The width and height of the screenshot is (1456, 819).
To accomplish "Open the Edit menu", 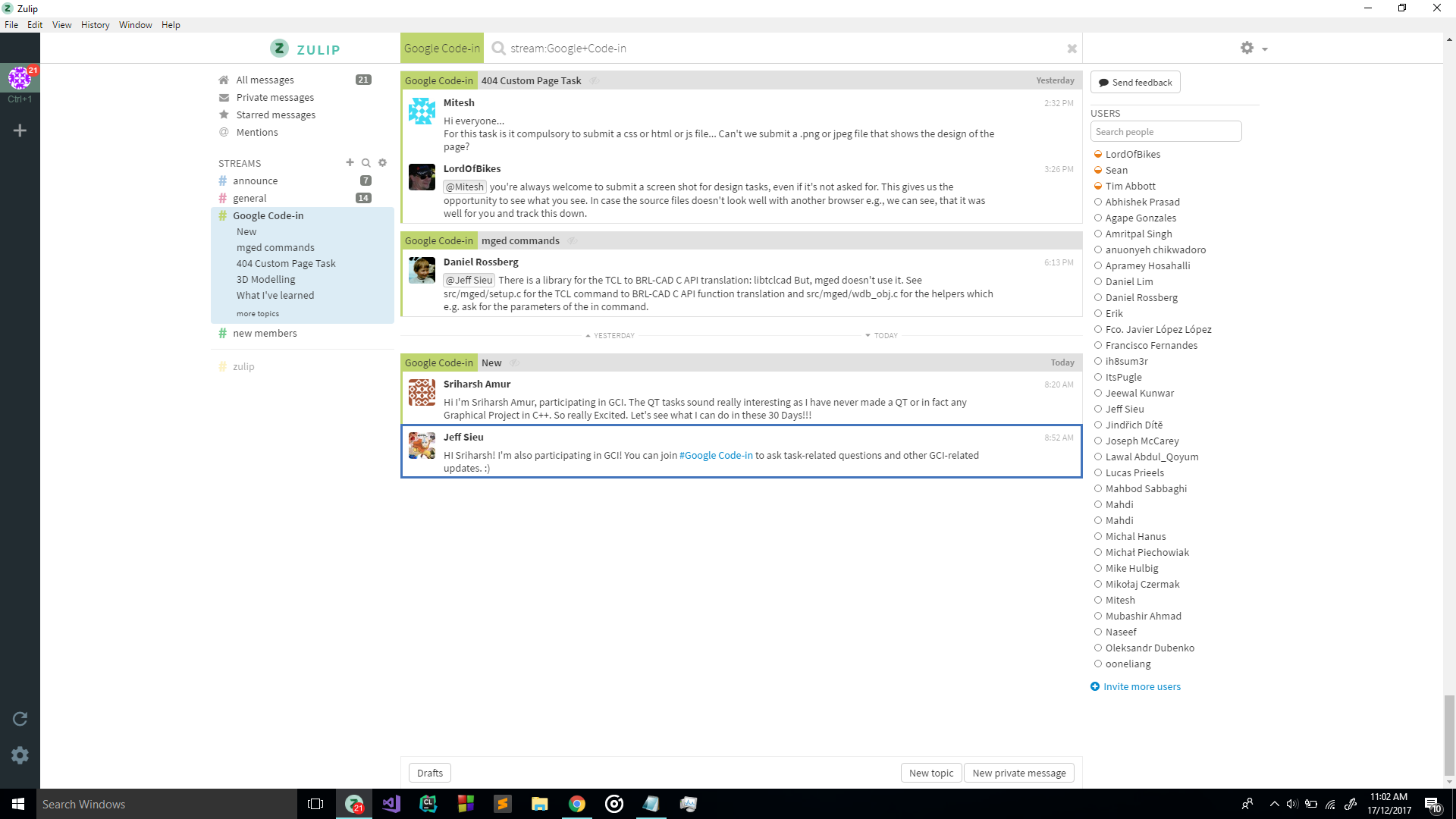I will tap(35, 25).
